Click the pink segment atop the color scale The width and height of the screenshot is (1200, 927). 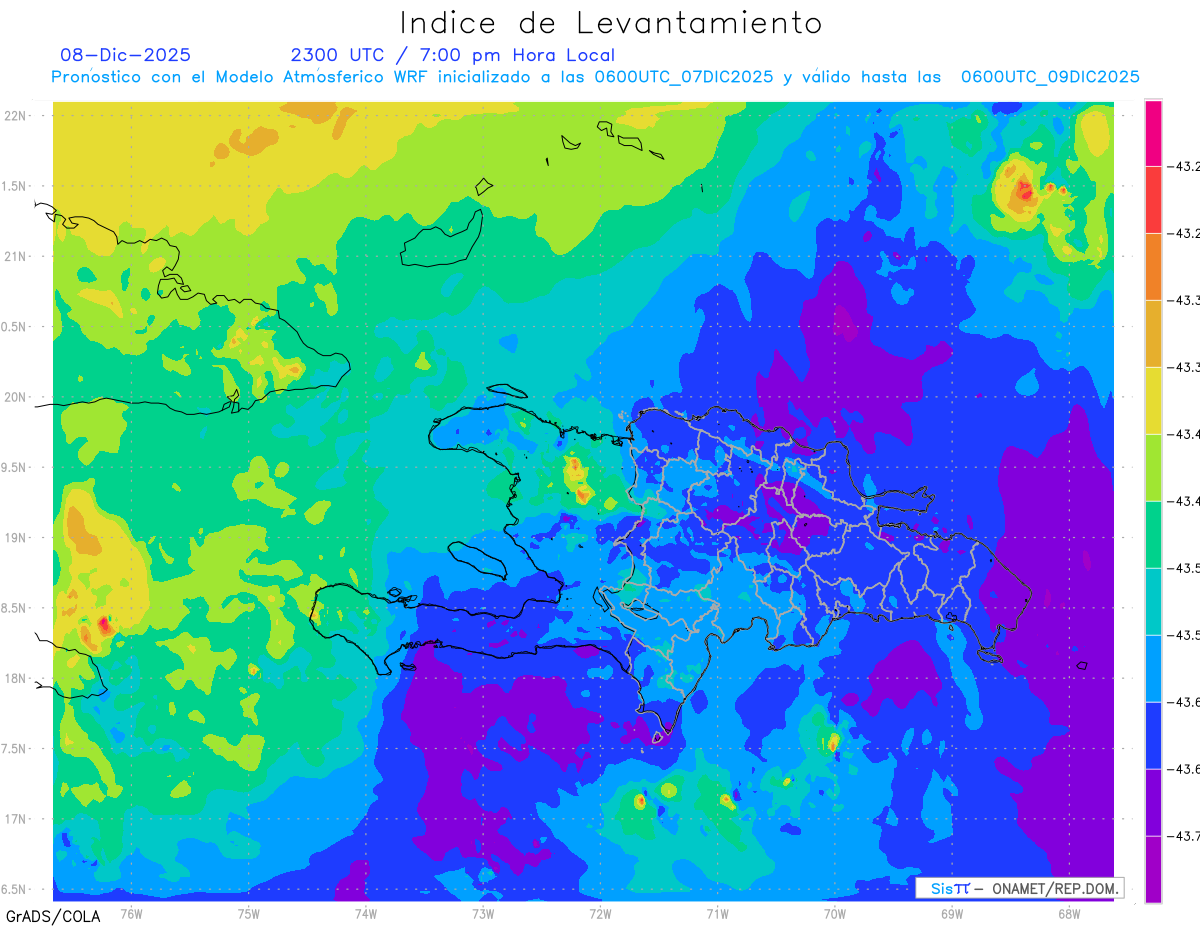(x=1153, y=133)
